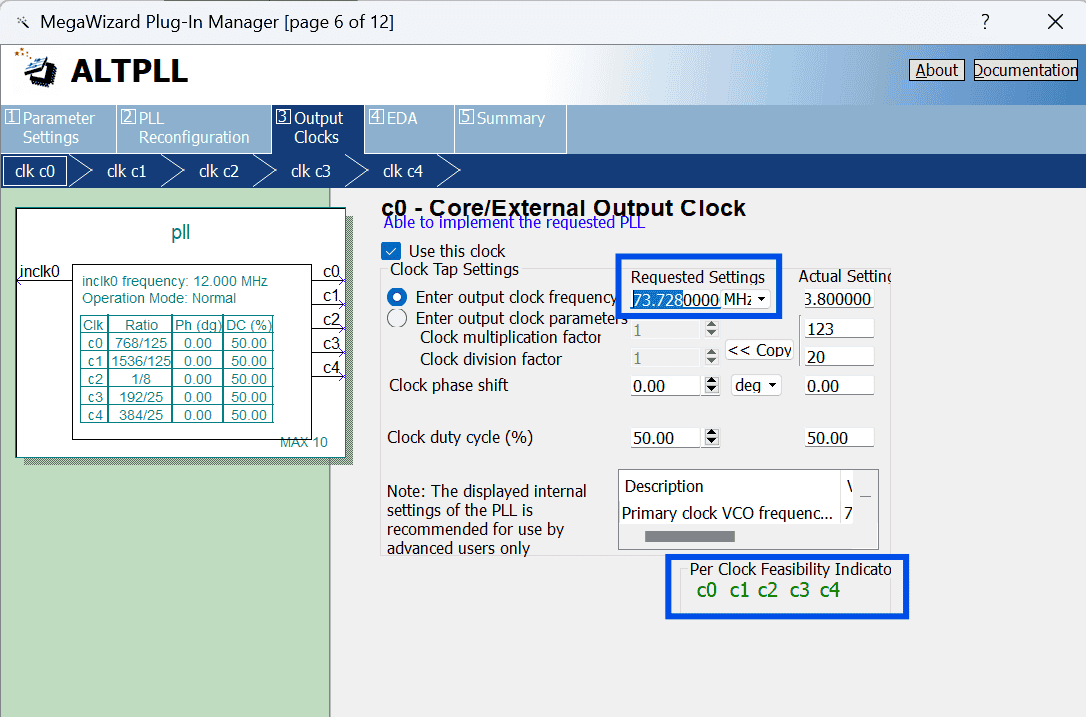Select 'Enter output clock parameters' radio button
The image size is (1086, 717).
[x=397, y=318]
